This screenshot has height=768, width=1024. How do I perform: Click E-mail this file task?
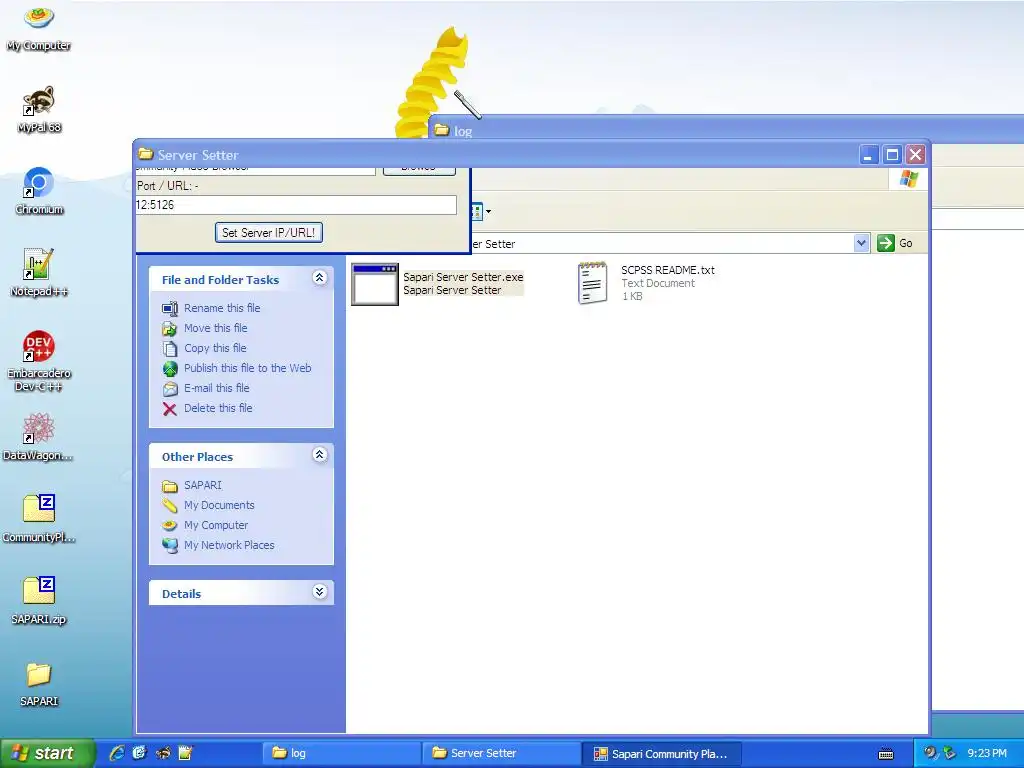coord(216,388)
